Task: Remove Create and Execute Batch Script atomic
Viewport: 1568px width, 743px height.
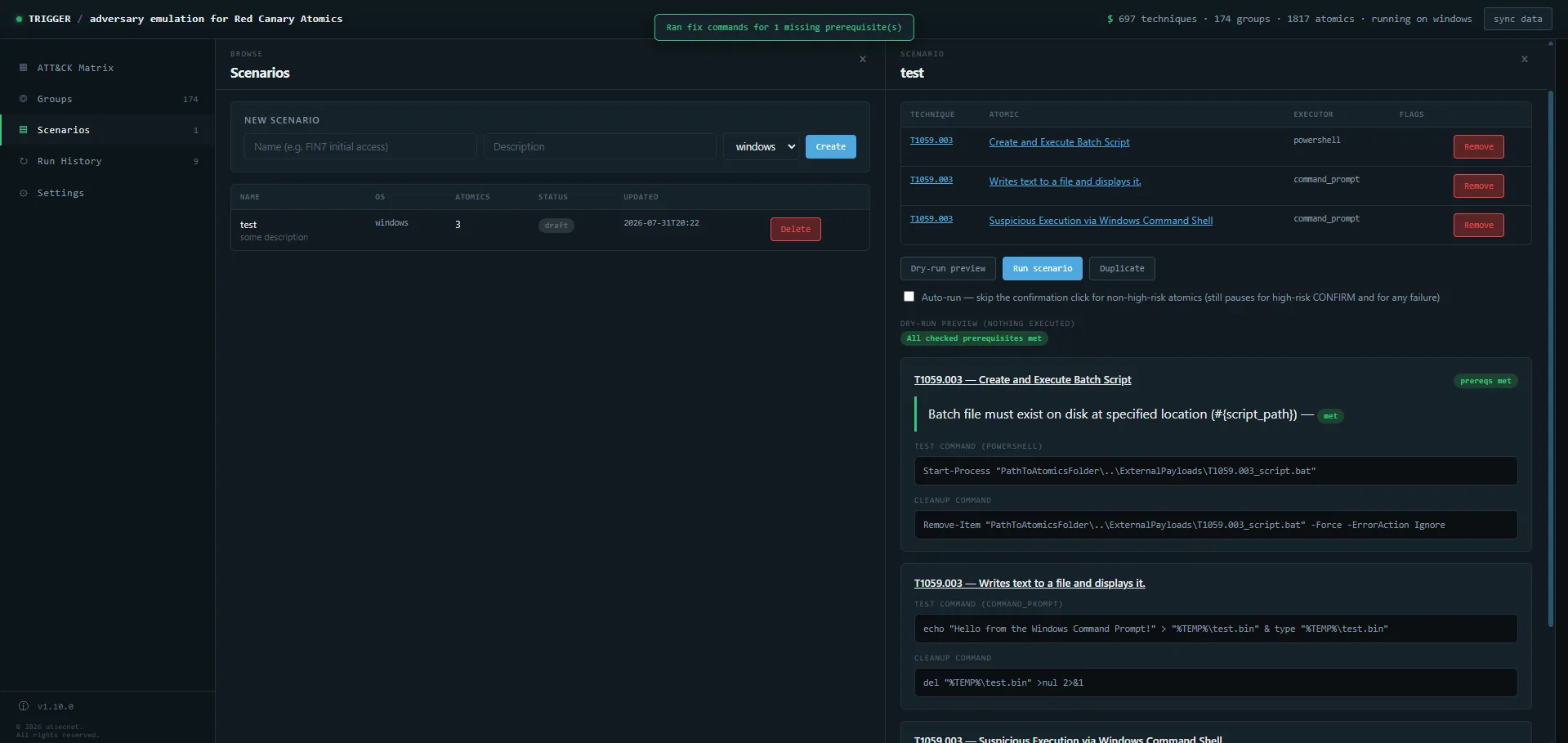Action: (1479, 146)
